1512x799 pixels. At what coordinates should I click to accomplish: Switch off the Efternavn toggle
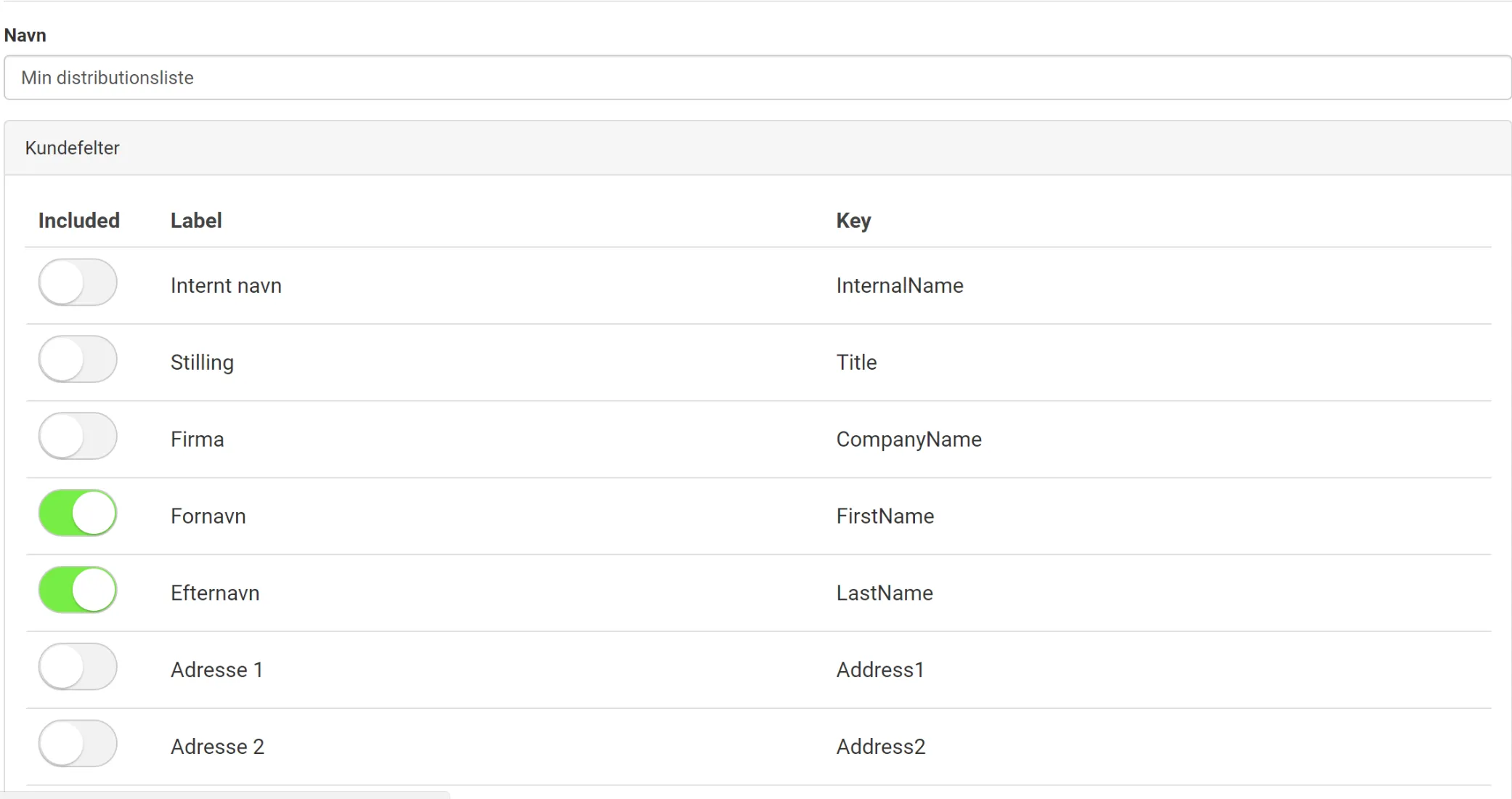point(78,591)
